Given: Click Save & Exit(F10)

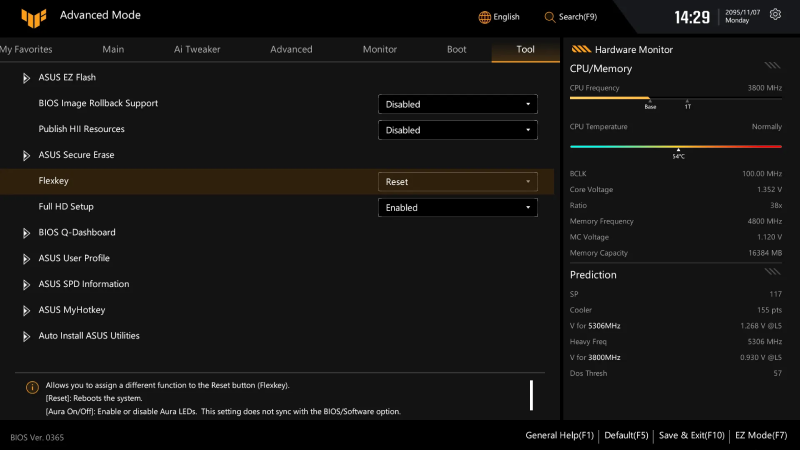Looking at the screenshot, I should [689, 436].
